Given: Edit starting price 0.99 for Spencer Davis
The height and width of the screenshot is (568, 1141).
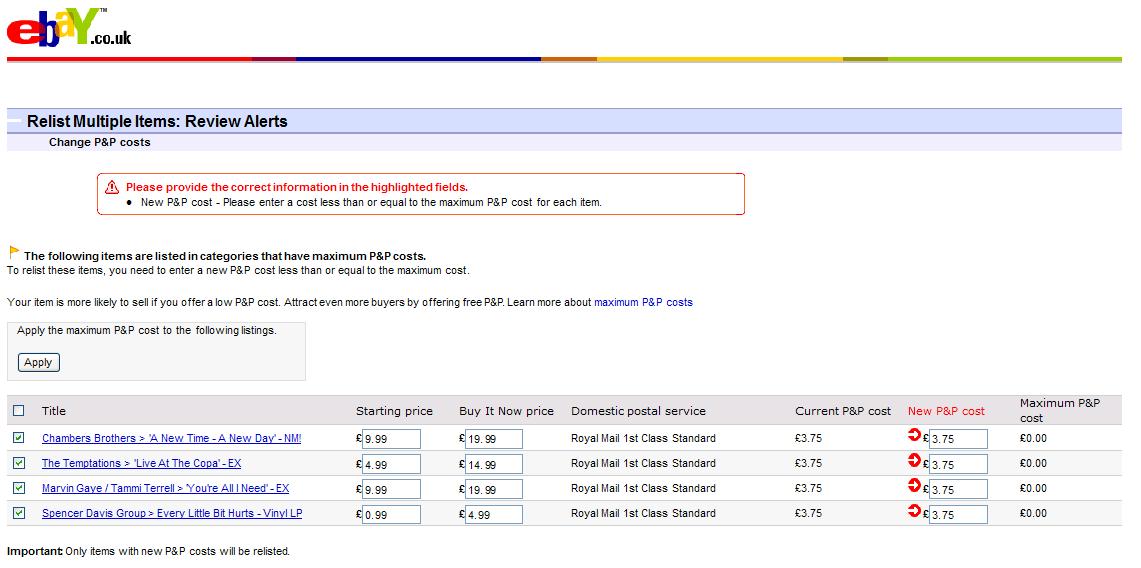Looking at the screenshot, I should coord(391,514).
